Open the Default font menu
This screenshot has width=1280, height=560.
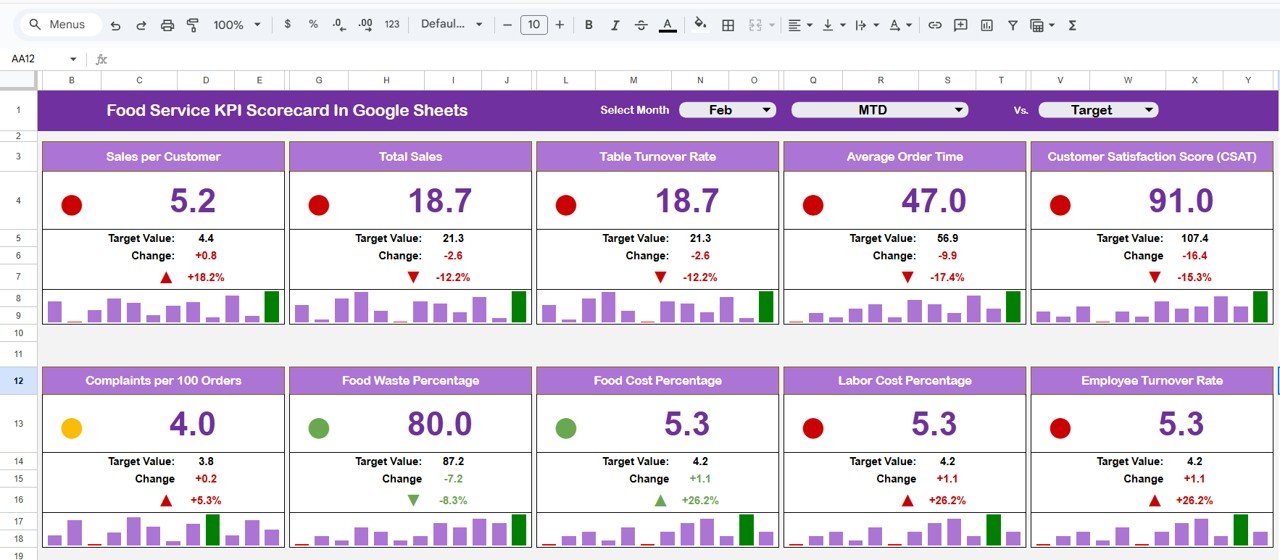(x=451, y=25)
